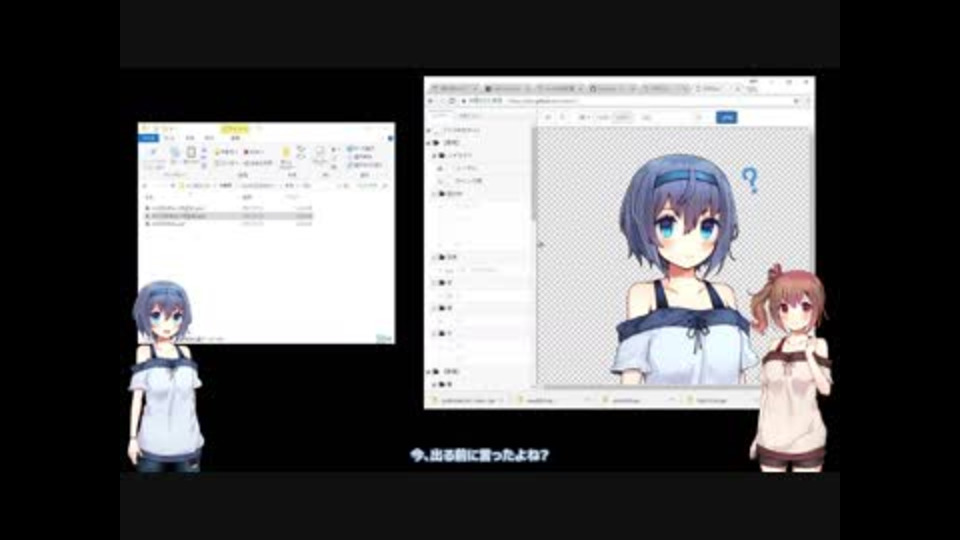Click the Copy icon in Explorer ribbon

(175, 152)
